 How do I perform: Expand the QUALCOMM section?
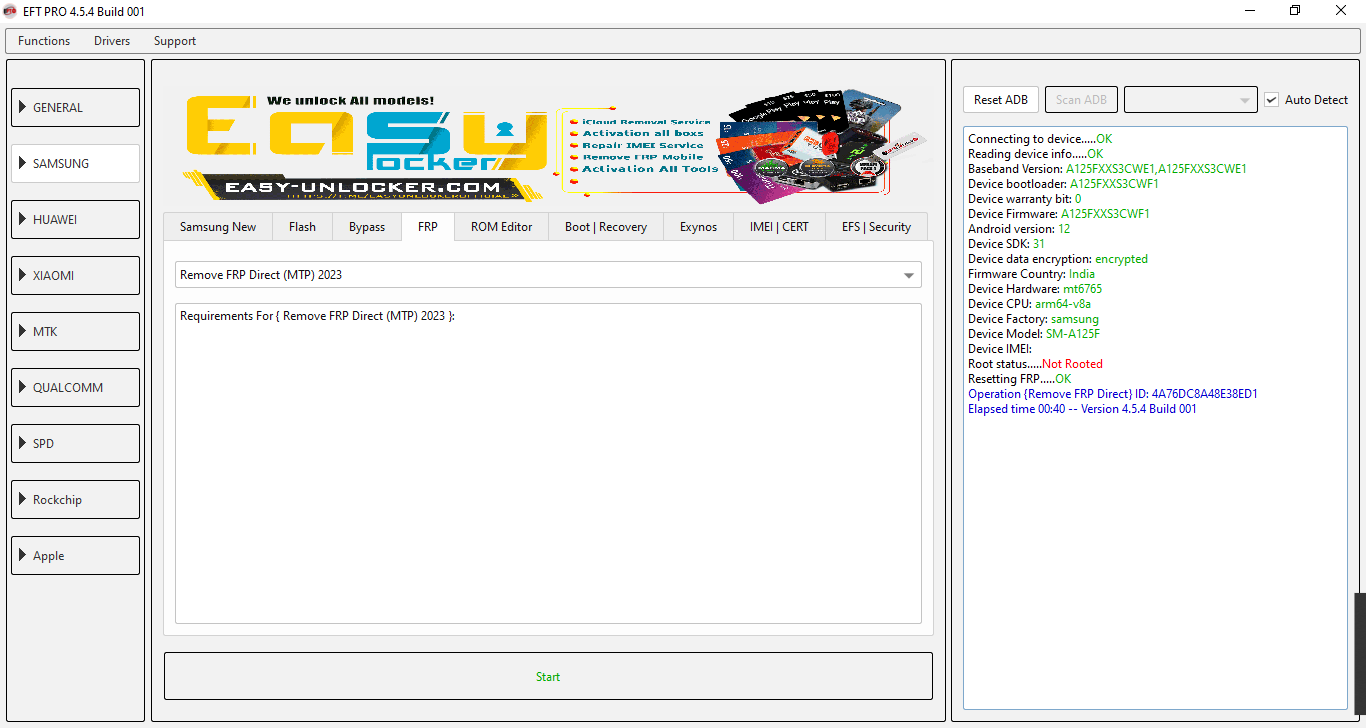click(75, 387)
